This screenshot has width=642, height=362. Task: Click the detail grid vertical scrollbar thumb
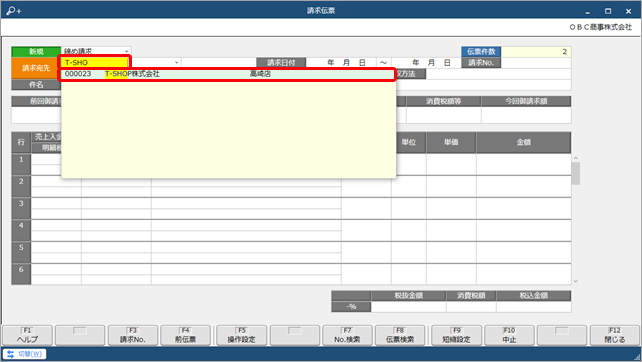(x=576, y=173)
